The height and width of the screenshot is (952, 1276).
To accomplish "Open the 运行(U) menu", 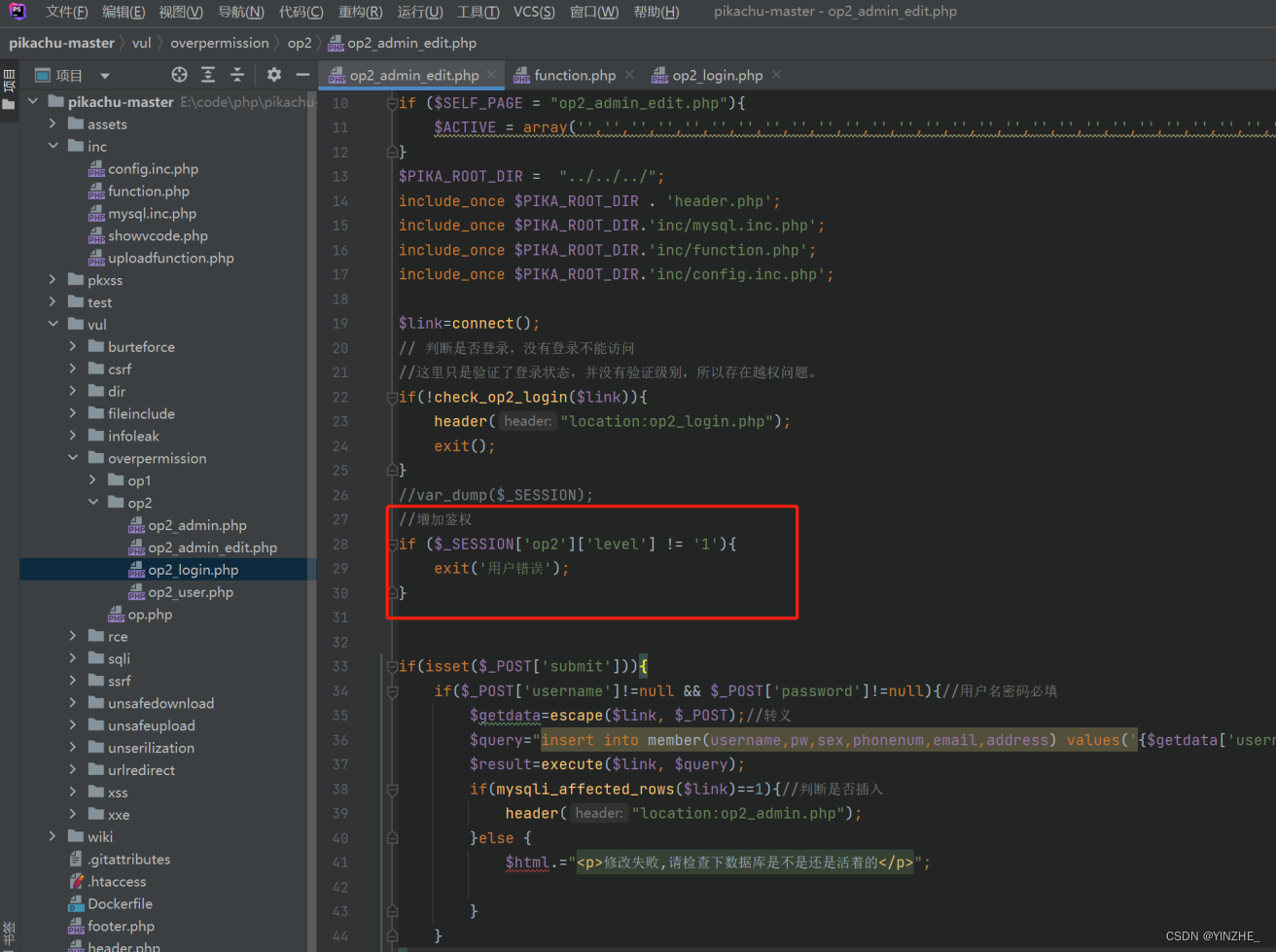I will click(x=420, y=12).
